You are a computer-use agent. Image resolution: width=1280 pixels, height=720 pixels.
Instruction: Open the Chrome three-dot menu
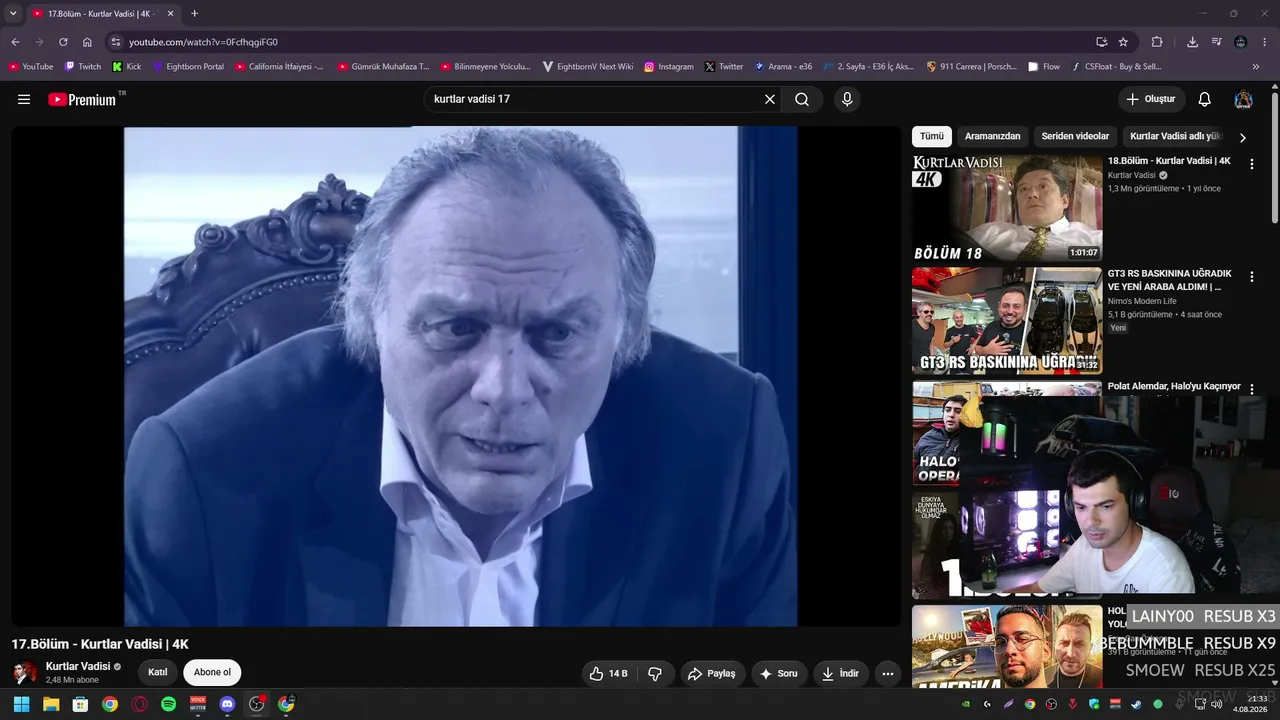coord(1264,42)
